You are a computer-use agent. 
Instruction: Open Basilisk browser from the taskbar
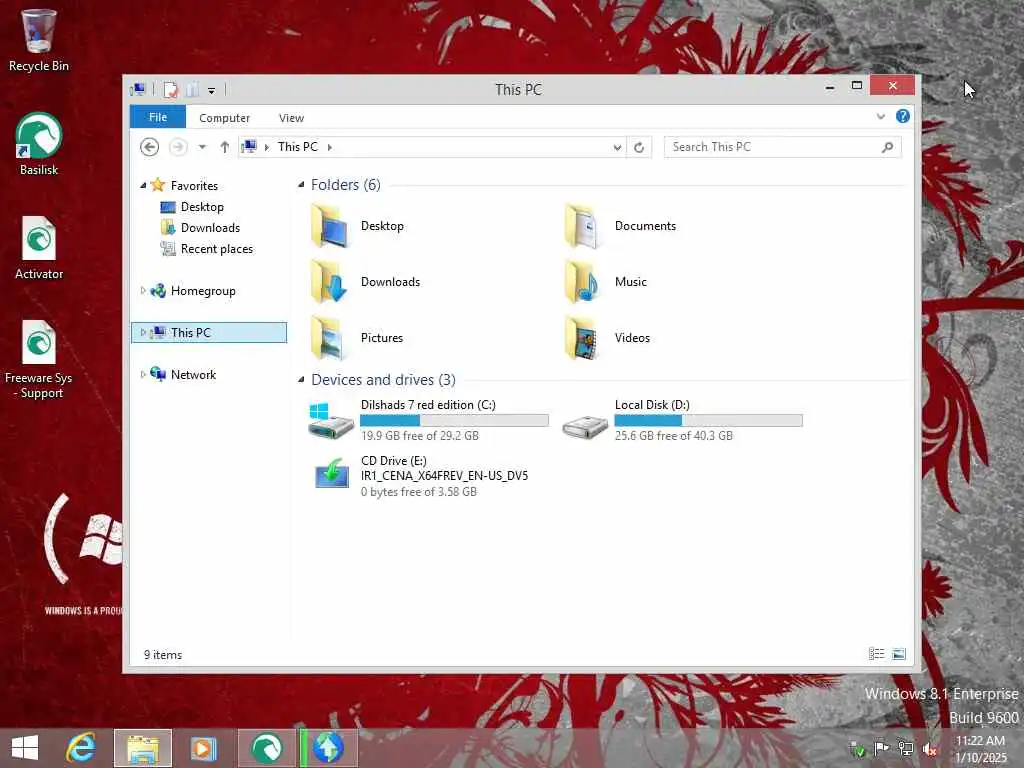click(x=266, y=748)
